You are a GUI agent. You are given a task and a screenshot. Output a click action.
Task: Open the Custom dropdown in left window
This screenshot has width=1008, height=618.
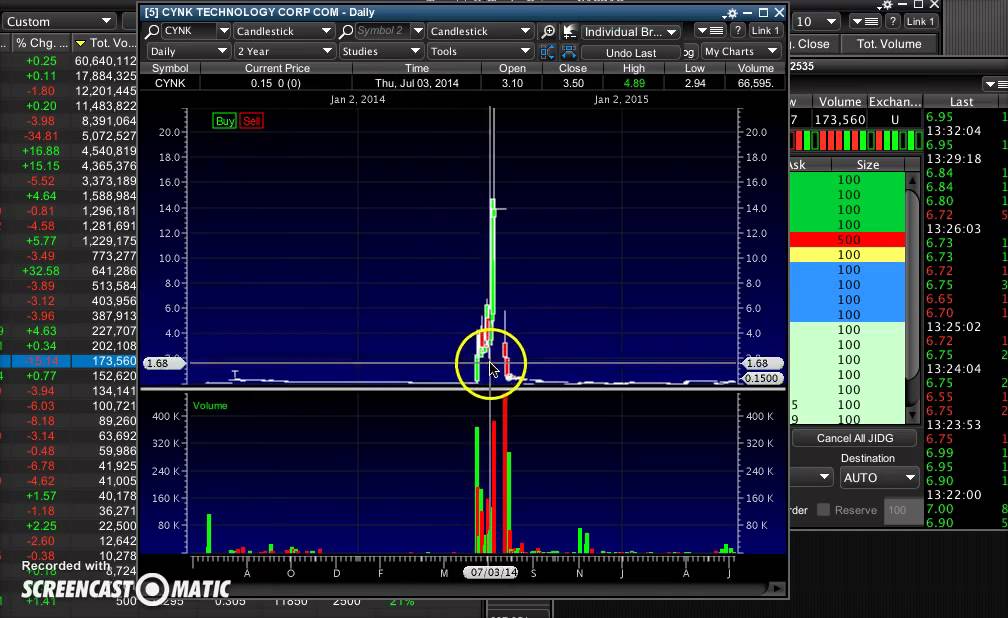click(58, 21)
